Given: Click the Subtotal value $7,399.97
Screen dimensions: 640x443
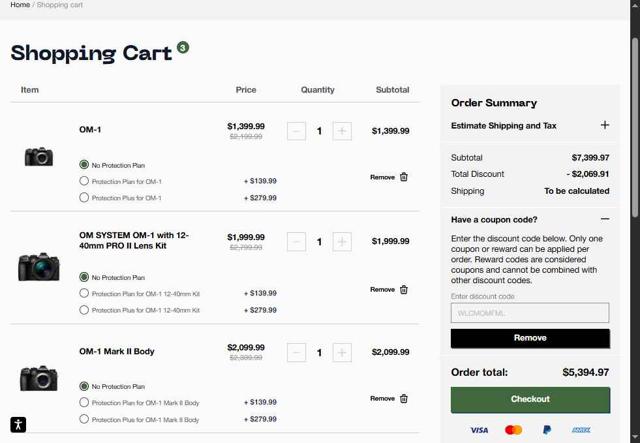Looking at the screenshot, I should coord(591,158).
